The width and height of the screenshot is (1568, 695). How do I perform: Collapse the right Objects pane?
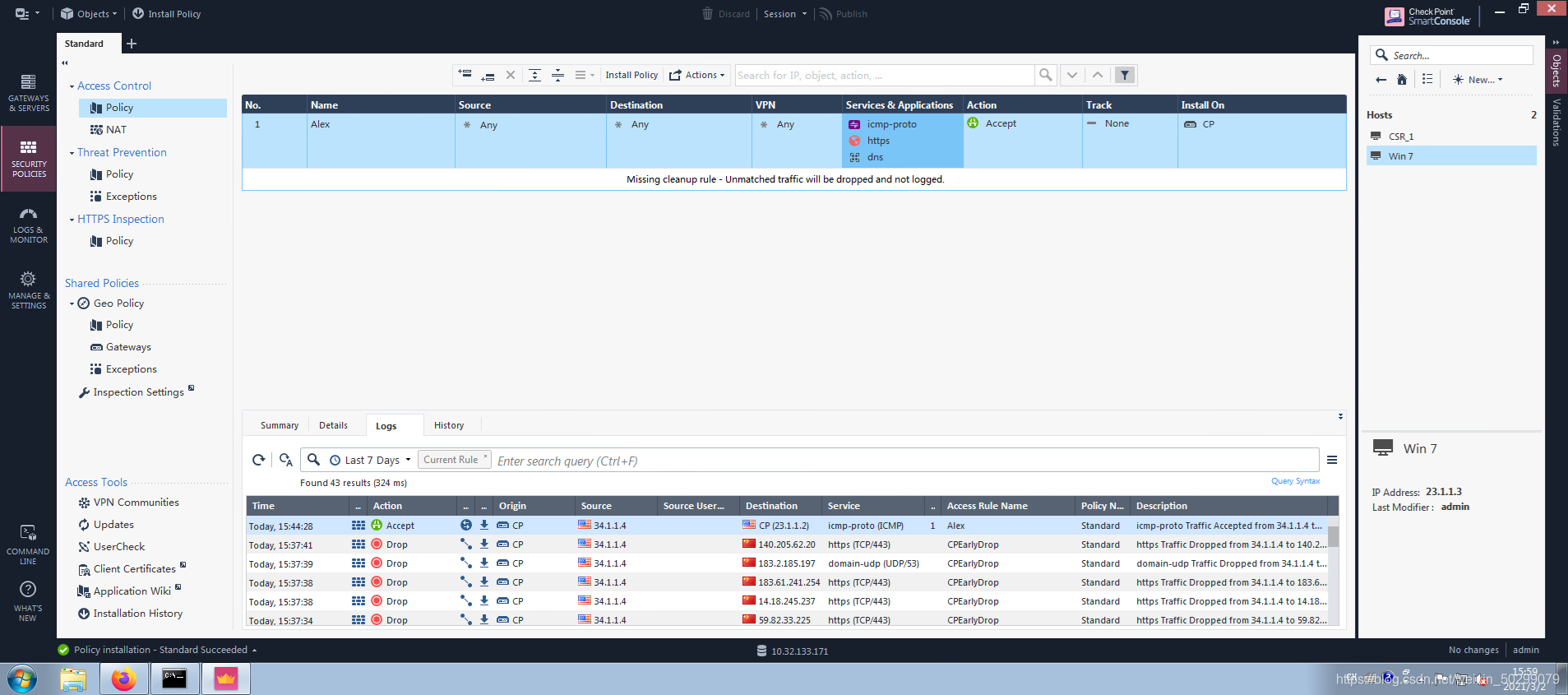click(1556, 43)
